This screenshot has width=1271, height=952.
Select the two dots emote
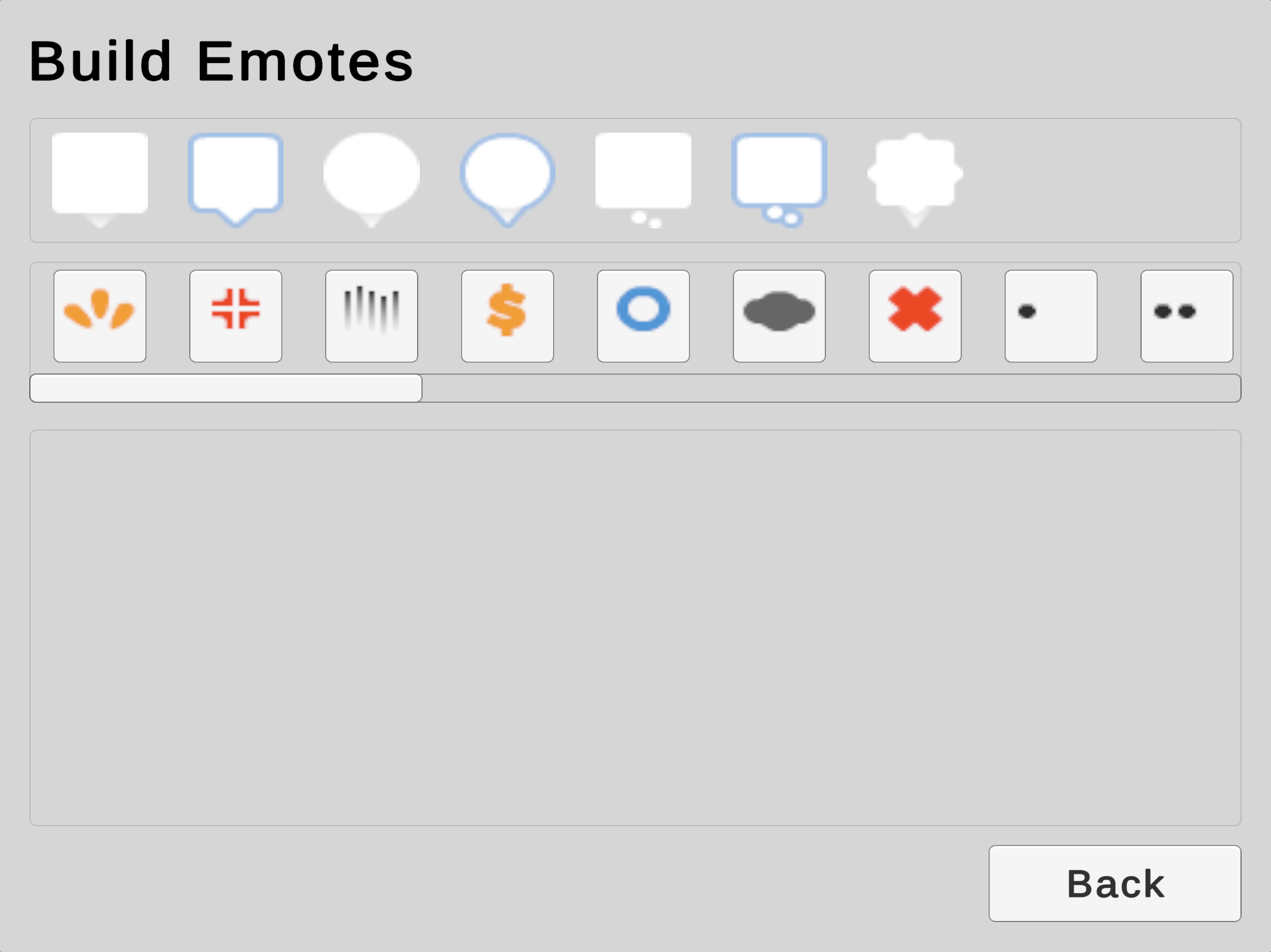click(1187, 316)
